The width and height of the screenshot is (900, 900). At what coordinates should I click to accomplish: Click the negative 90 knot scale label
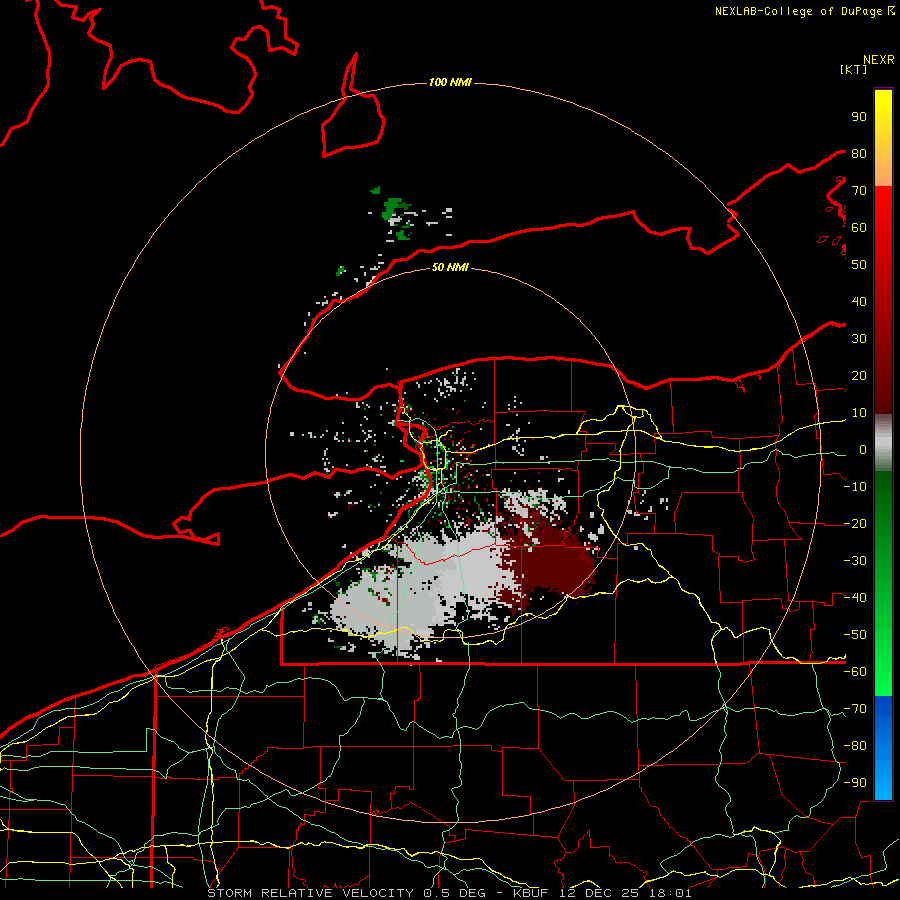click(x=855, y=783)
